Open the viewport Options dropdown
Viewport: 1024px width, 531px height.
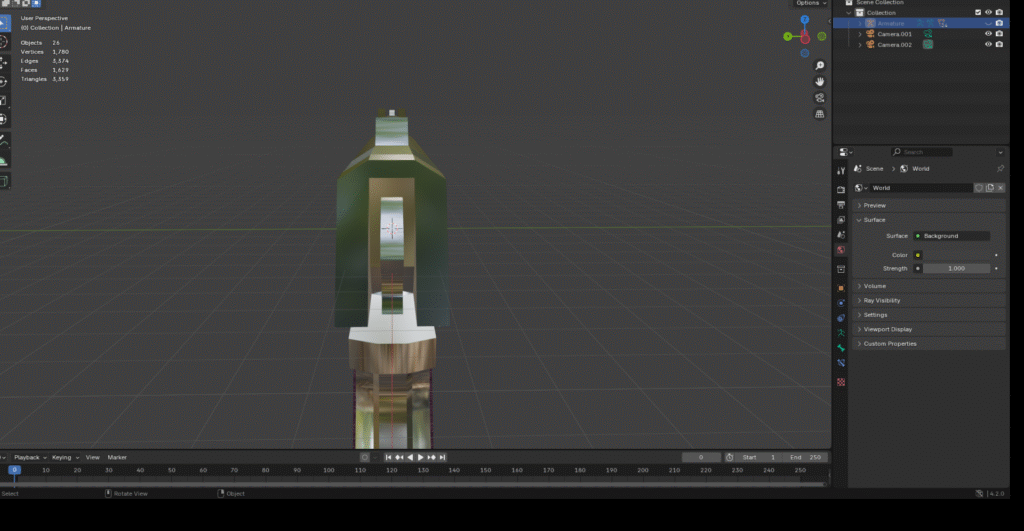point(810,3)
